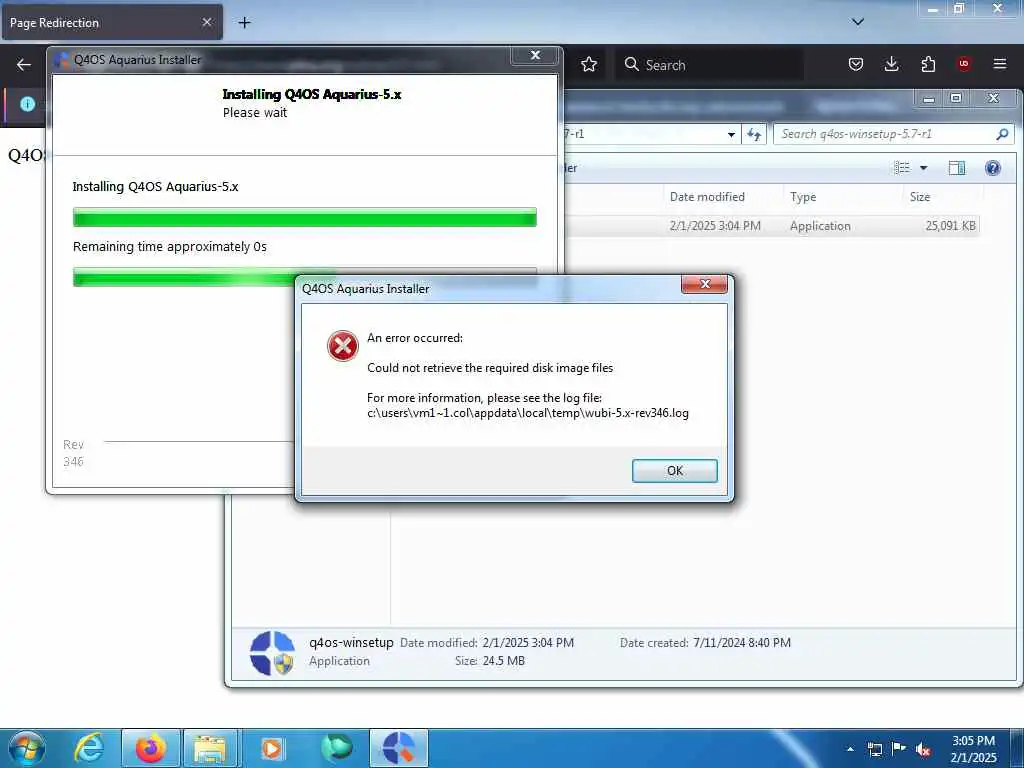The width and height of the screenshot is (1024, 768).
Task: Click Explorer refresh button
Action: click(754, 135)
